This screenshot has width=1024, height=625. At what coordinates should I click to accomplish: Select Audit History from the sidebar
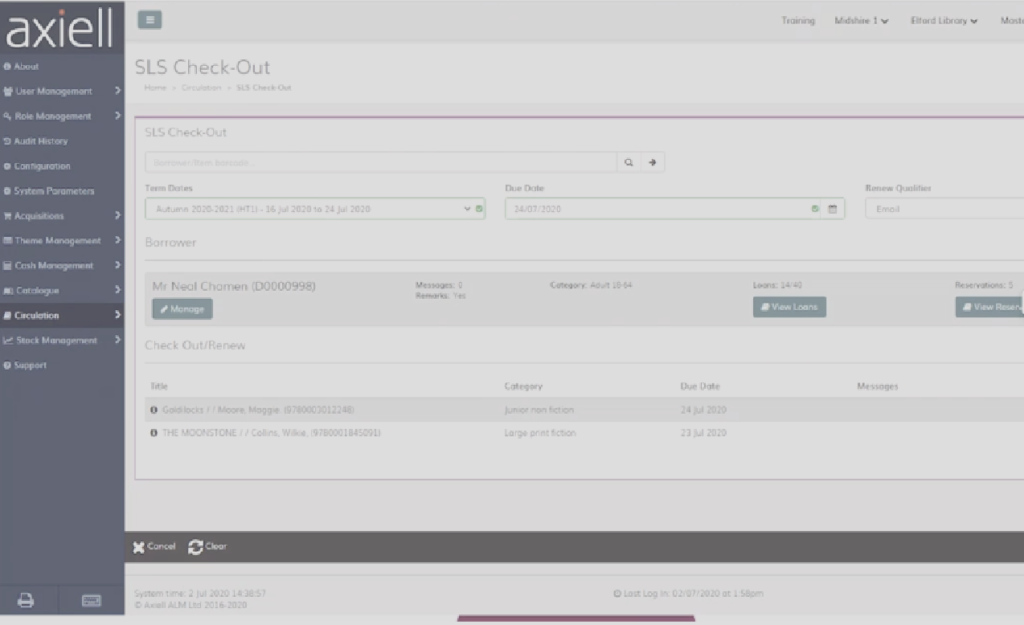41,140
